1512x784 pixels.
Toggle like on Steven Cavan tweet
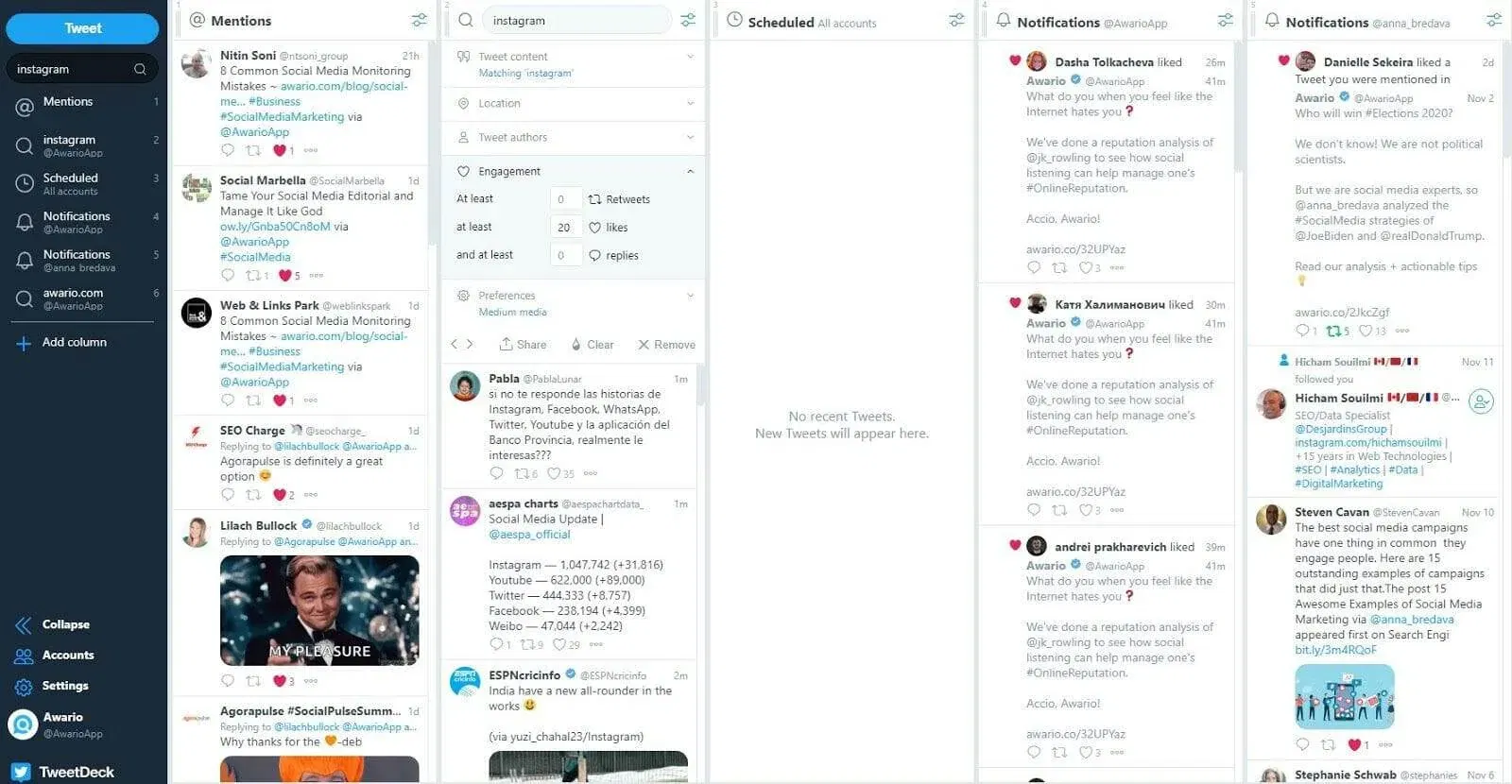pos(1354,744)
